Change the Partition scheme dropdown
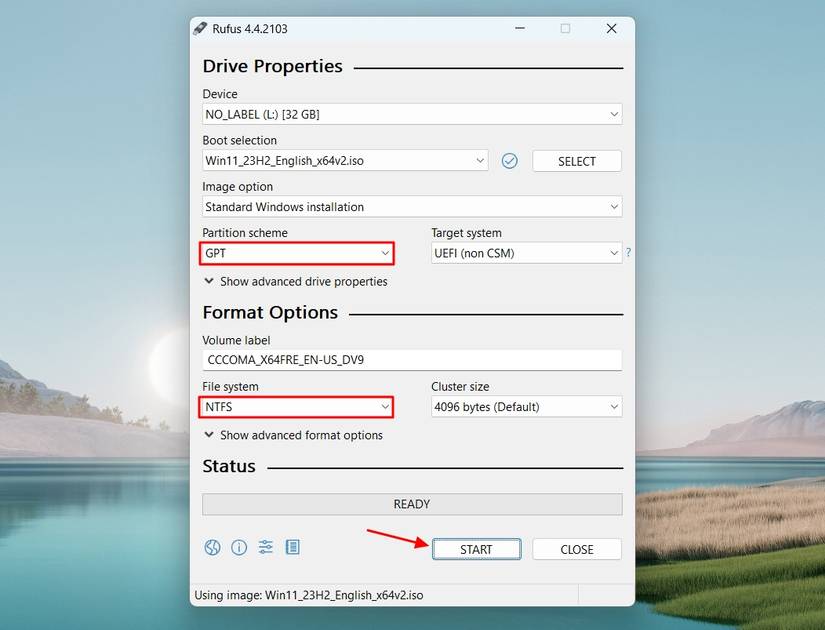The width and height of the screenshot is (825, 630). [x=296, y=253]
